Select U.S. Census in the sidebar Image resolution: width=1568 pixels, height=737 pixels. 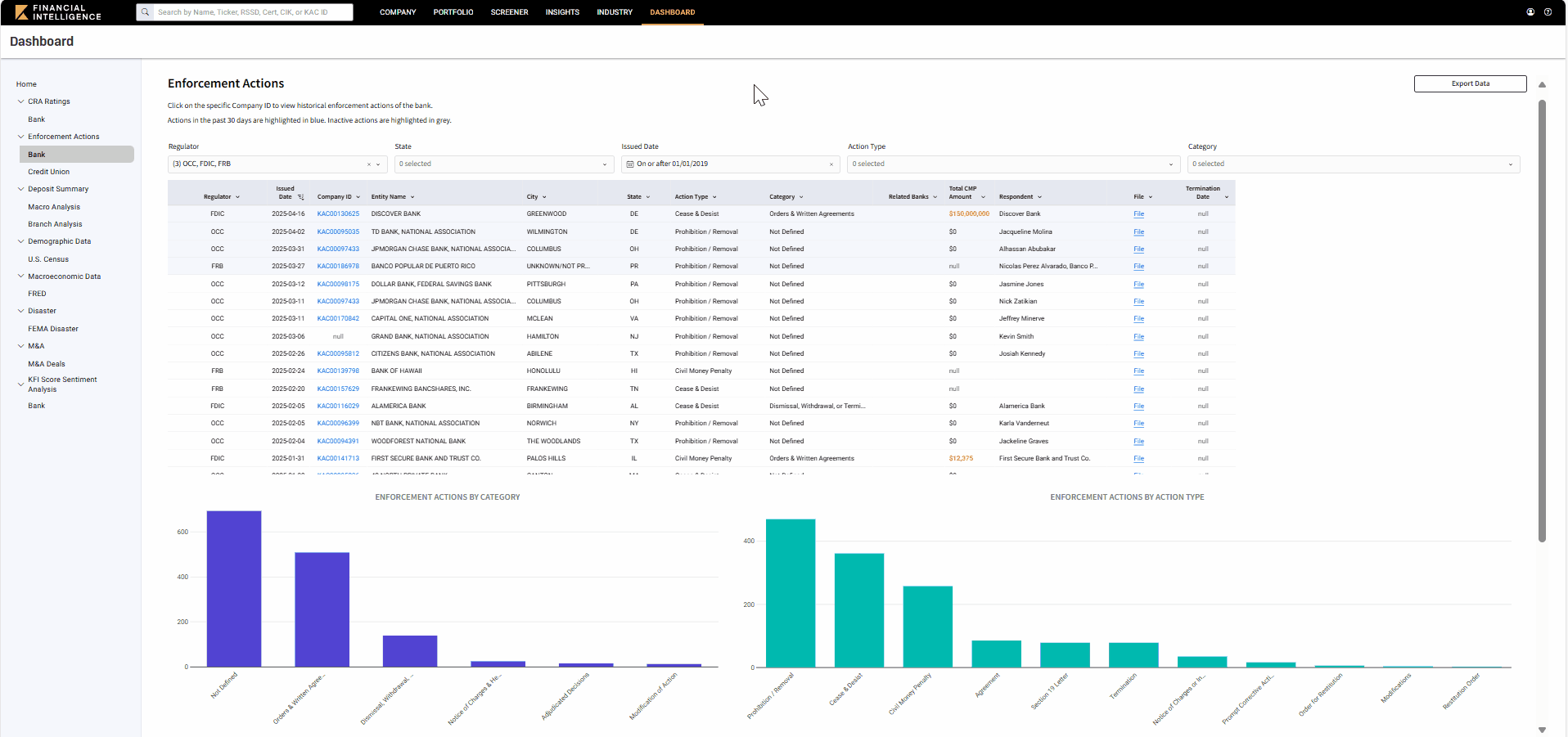[x=48, y=259]
